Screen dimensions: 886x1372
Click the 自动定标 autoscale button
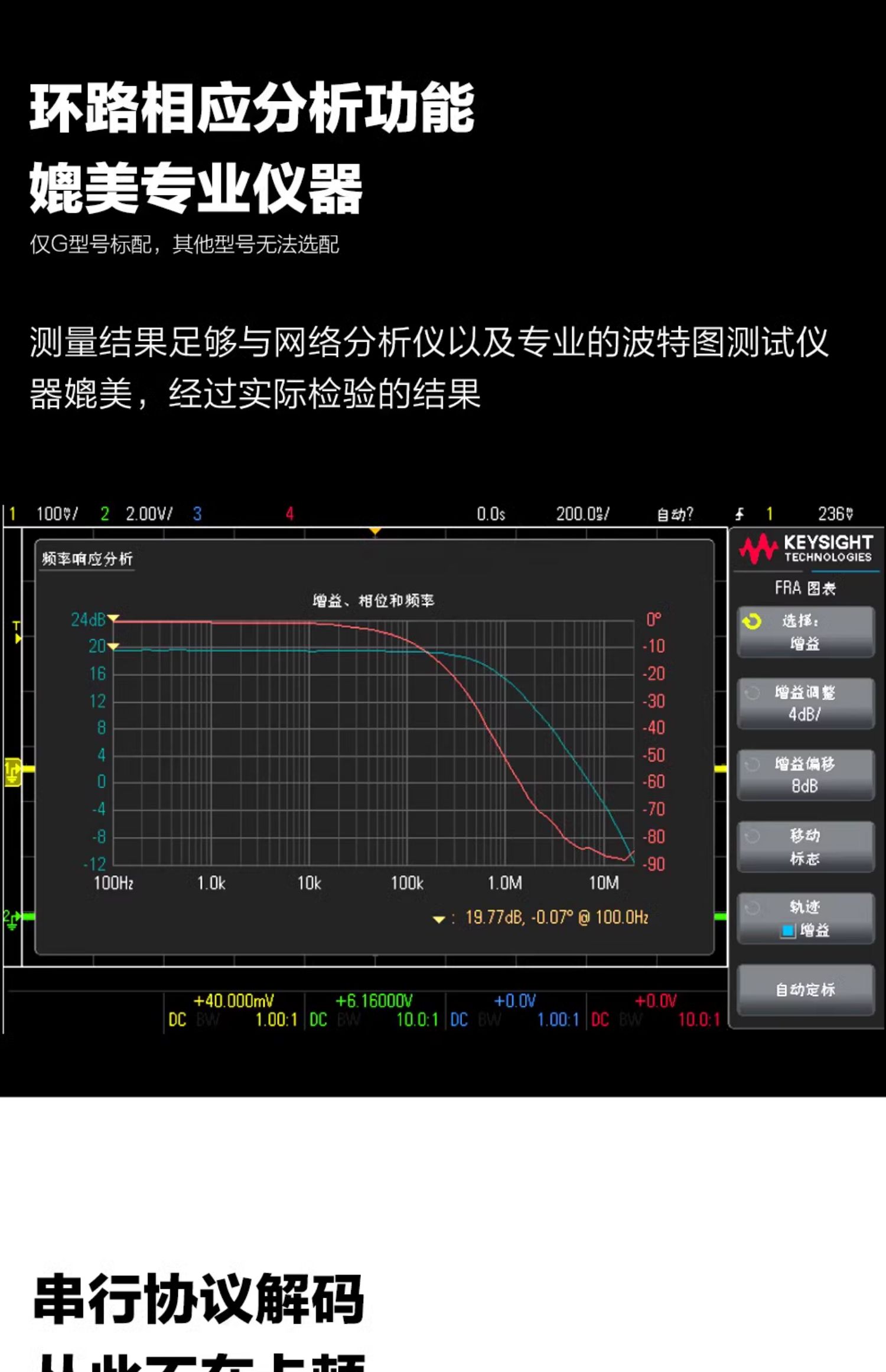tap(806, 990)
